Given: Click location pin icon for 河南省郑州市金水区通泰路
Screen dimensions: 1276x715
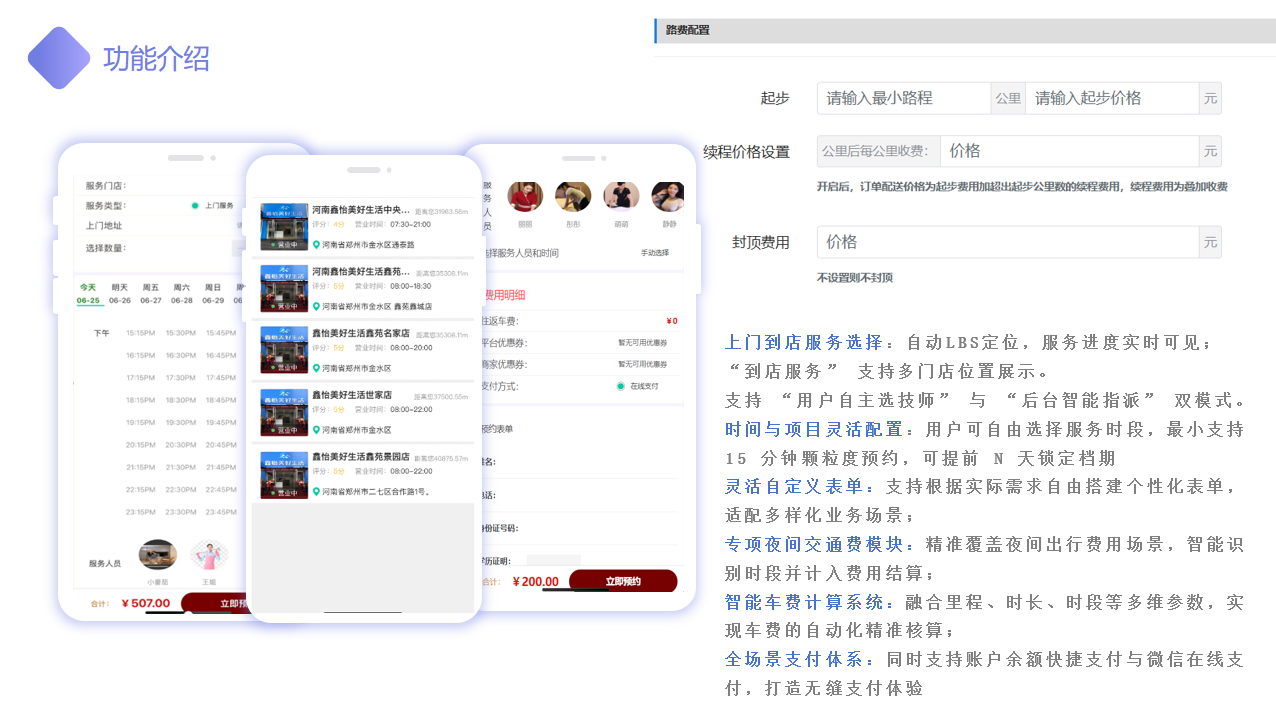Looking at the screenshot, I should point(316,244).
